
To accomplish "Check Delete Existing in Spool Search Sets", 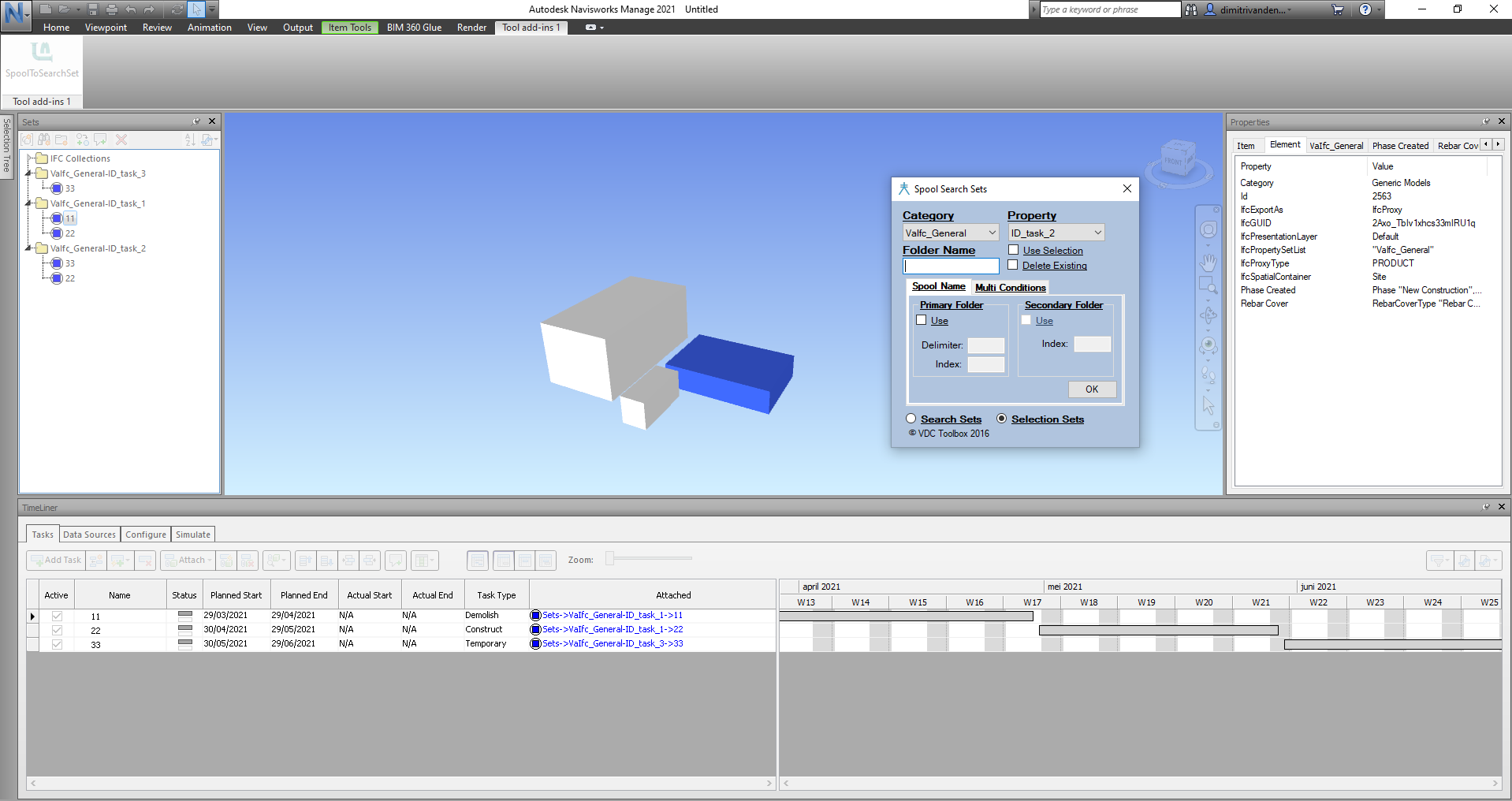I will coord(1013,265).
